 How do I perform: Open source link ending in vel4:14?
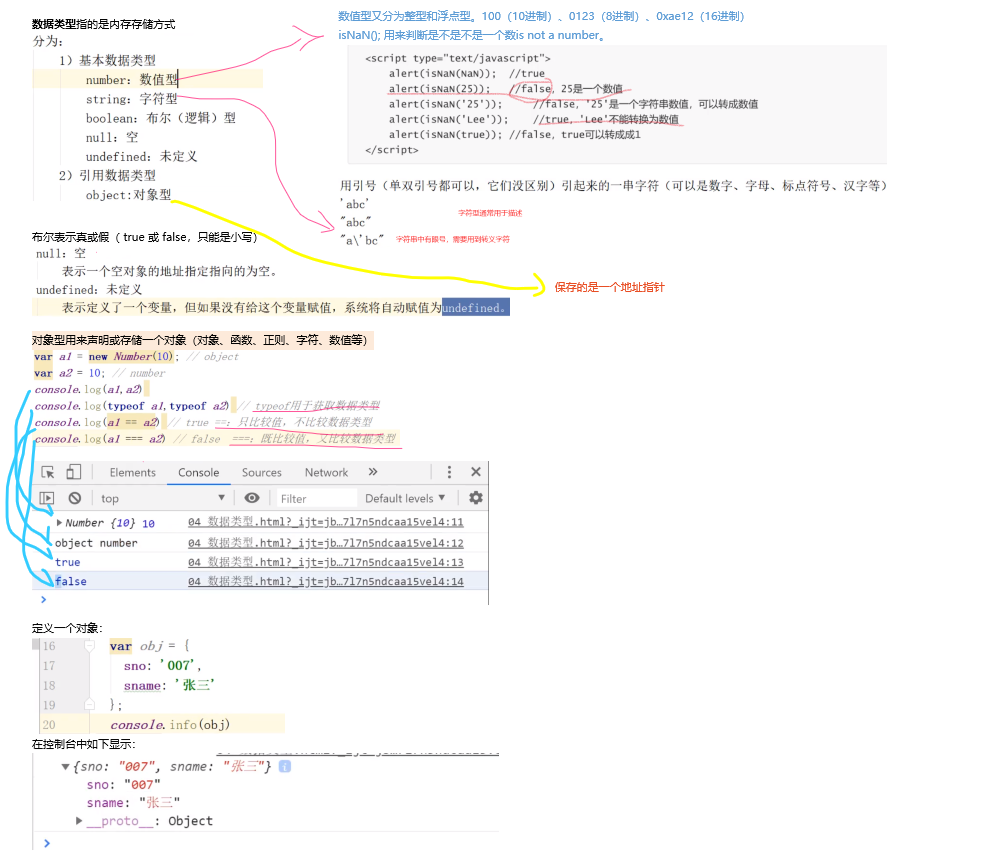point(325,581)
